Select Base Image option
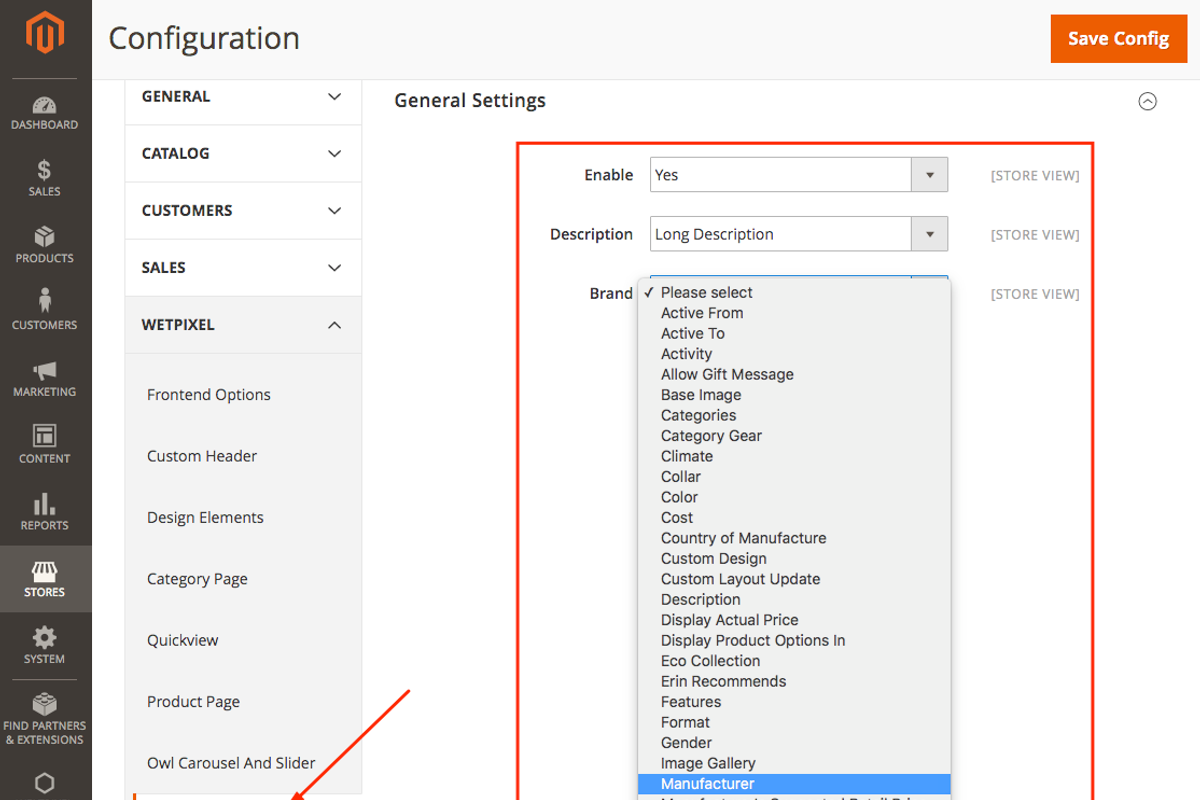Viewport: 1200px width, 800px height. (794, 395)
